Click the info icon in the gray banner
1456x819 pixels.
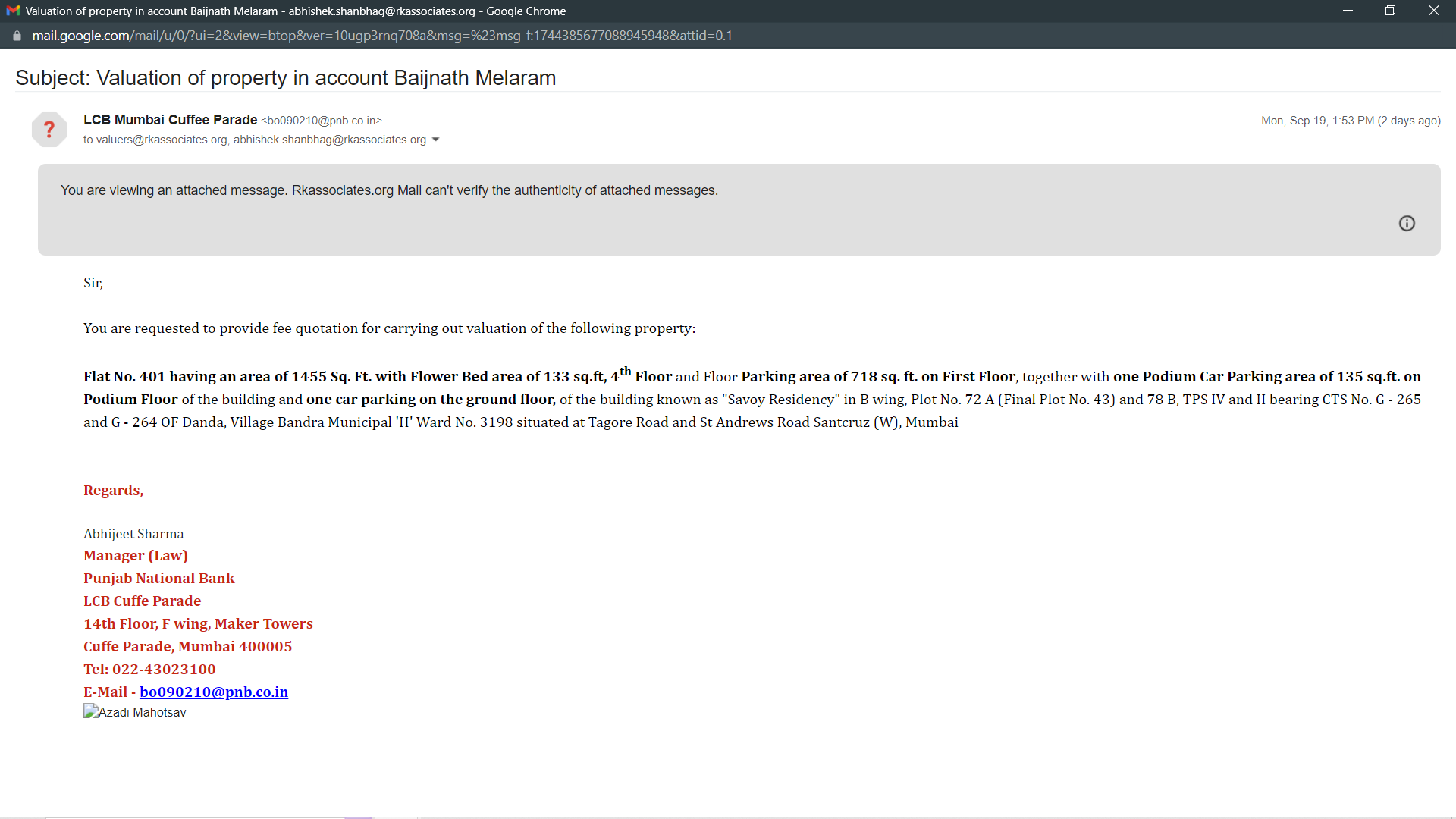pyautogui.click(x=1407, y=223)
